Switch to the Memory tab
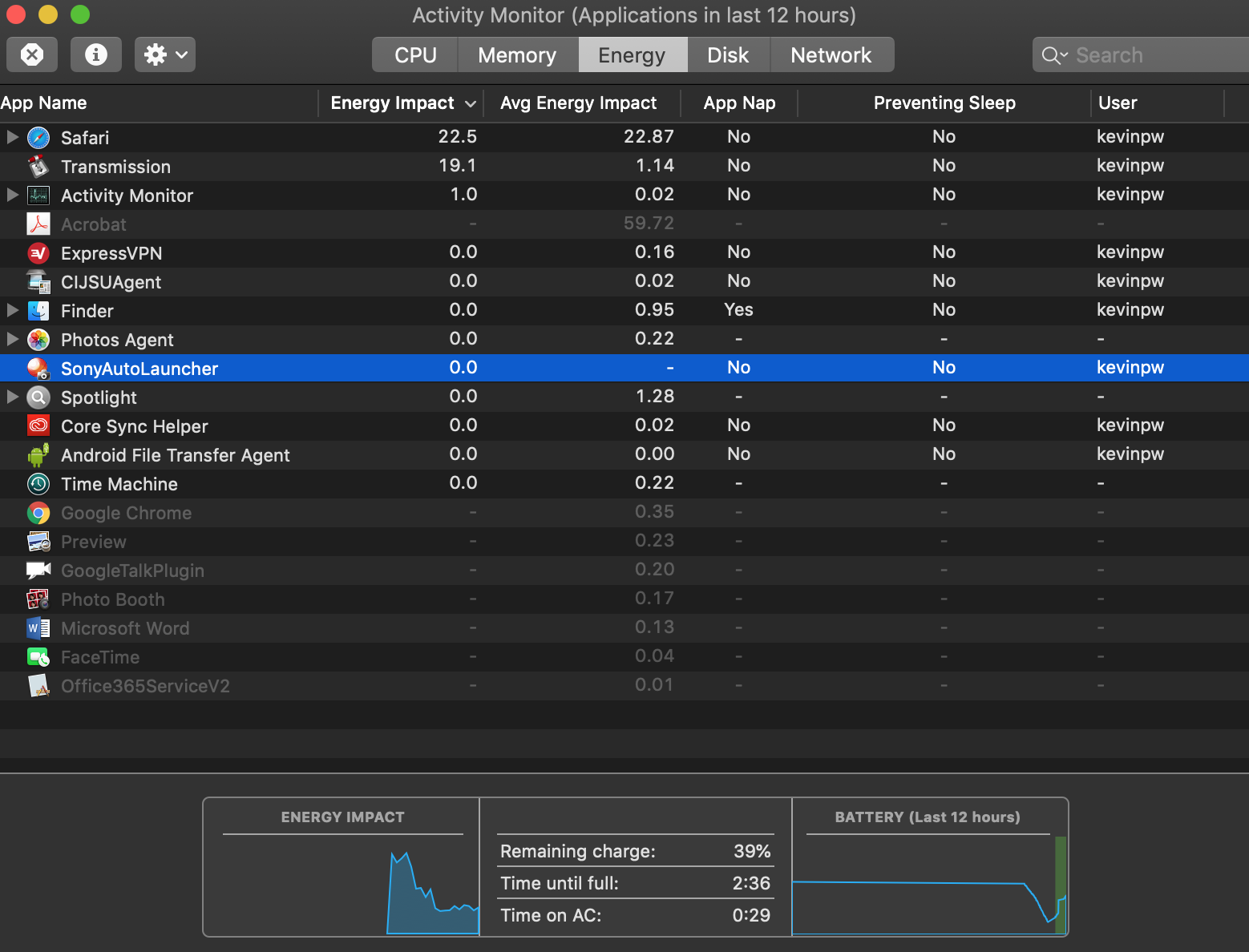Viewport: 1249px width, 952px height. 517,55
